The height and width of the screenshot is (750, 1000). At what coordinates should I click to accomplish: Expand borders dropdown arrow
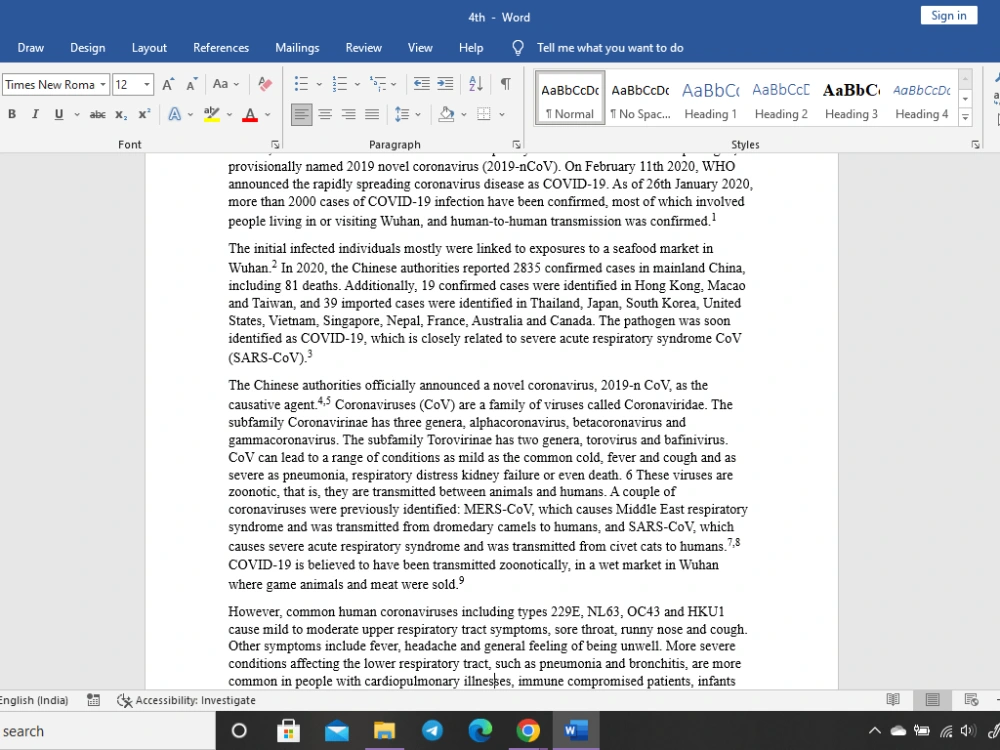[x=502, y=114]
